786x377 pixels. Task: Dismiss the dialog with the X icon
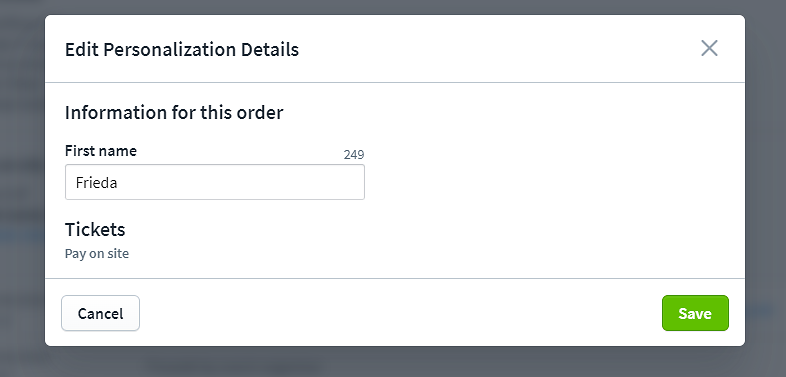coord(709,49)
